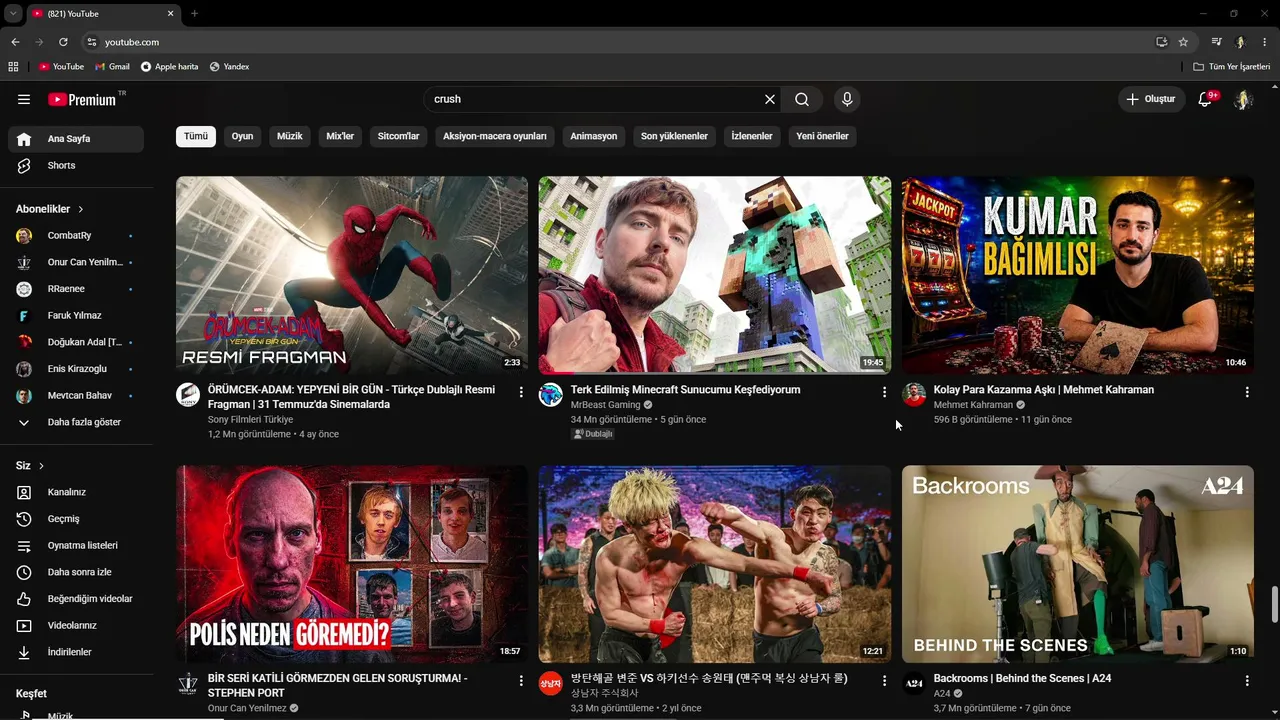1280x720 pixels.
Task: Select the Oyun filter chip
Action: (x=243, y=136)
